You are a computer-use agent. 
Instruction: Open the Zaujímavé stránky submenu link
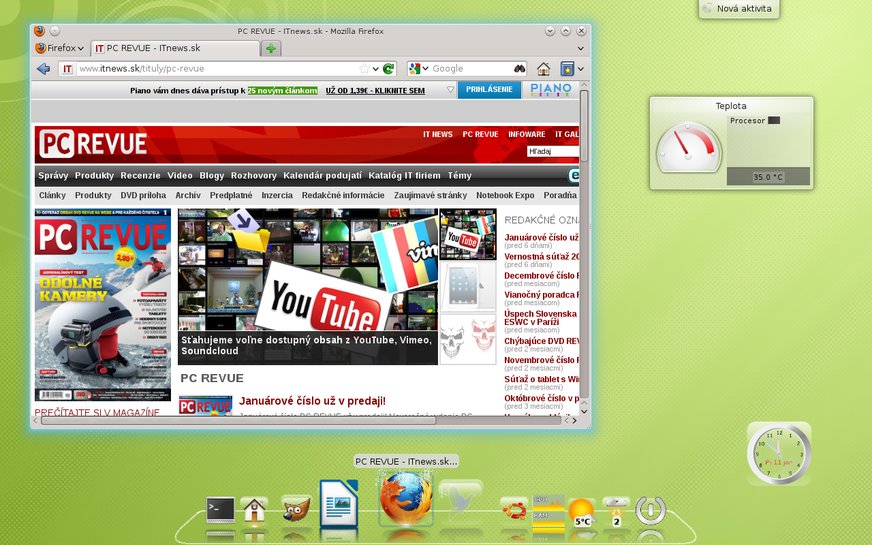[x=430, y=195]
